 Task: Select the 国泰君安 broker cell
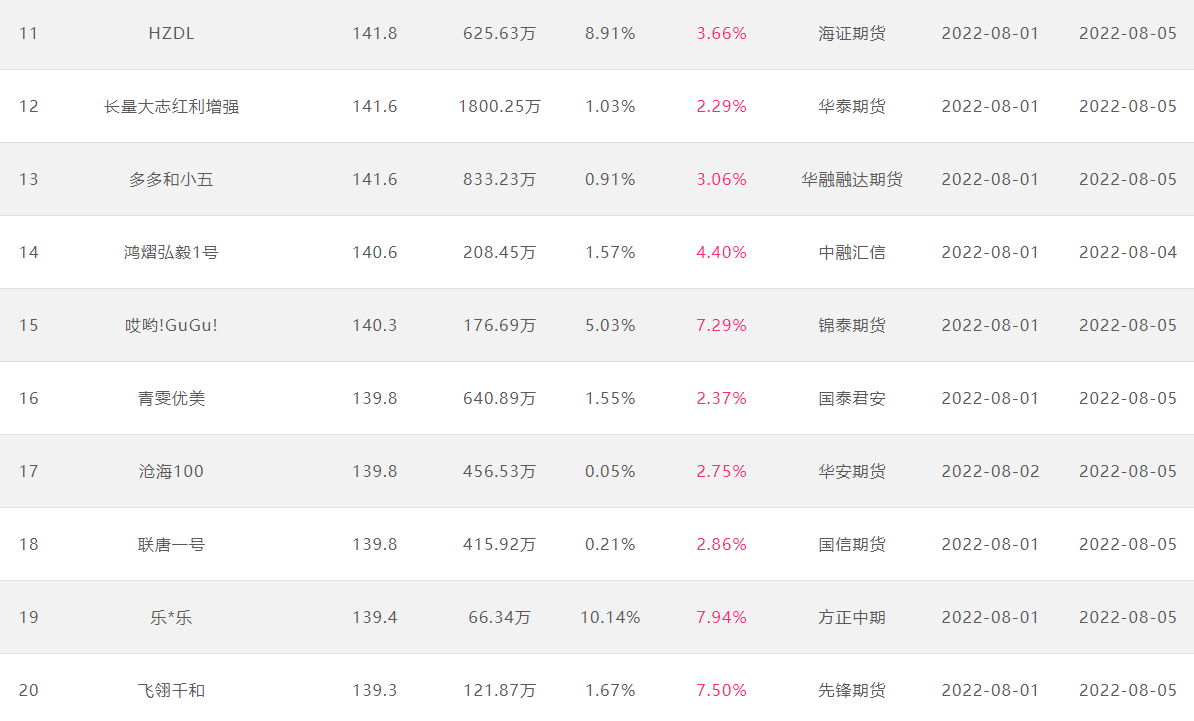pos(852,398)
